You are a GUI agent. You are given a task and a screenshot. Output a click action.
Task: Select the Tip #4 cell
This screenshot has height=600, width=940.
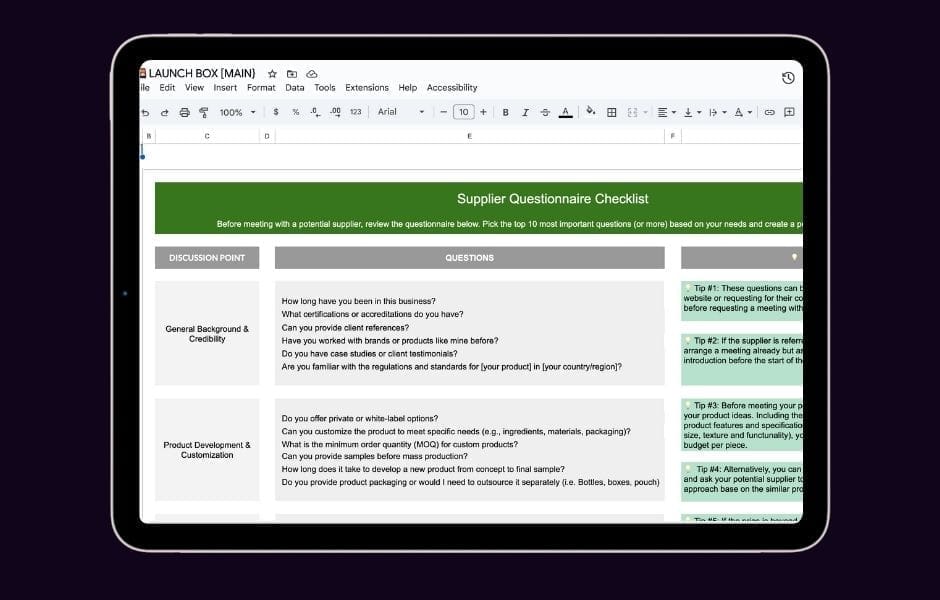pos(742,481)
